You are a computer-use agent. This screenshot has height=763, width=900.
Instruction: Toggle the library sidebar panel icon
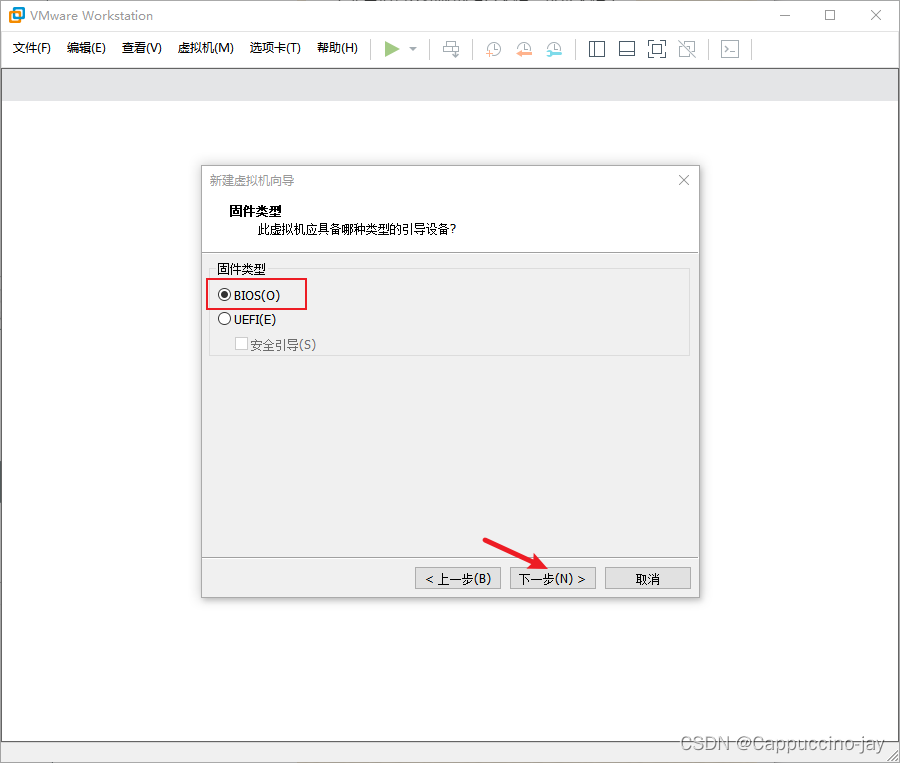[x=597, y=49]
